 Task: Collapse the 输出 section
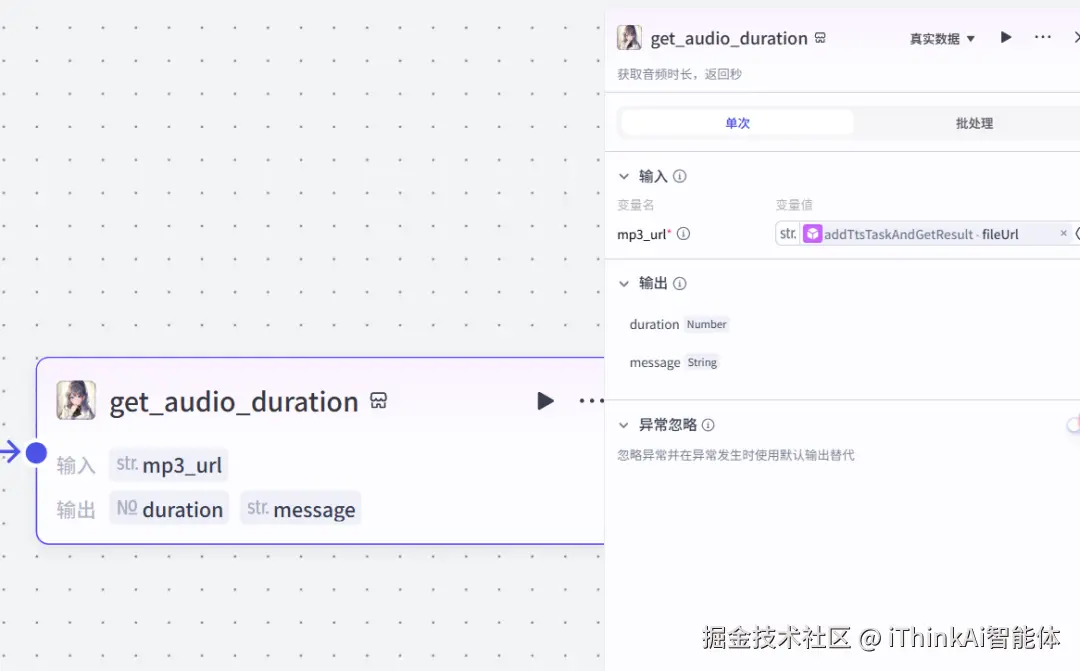pyautogui.click(x=624, y=283)
